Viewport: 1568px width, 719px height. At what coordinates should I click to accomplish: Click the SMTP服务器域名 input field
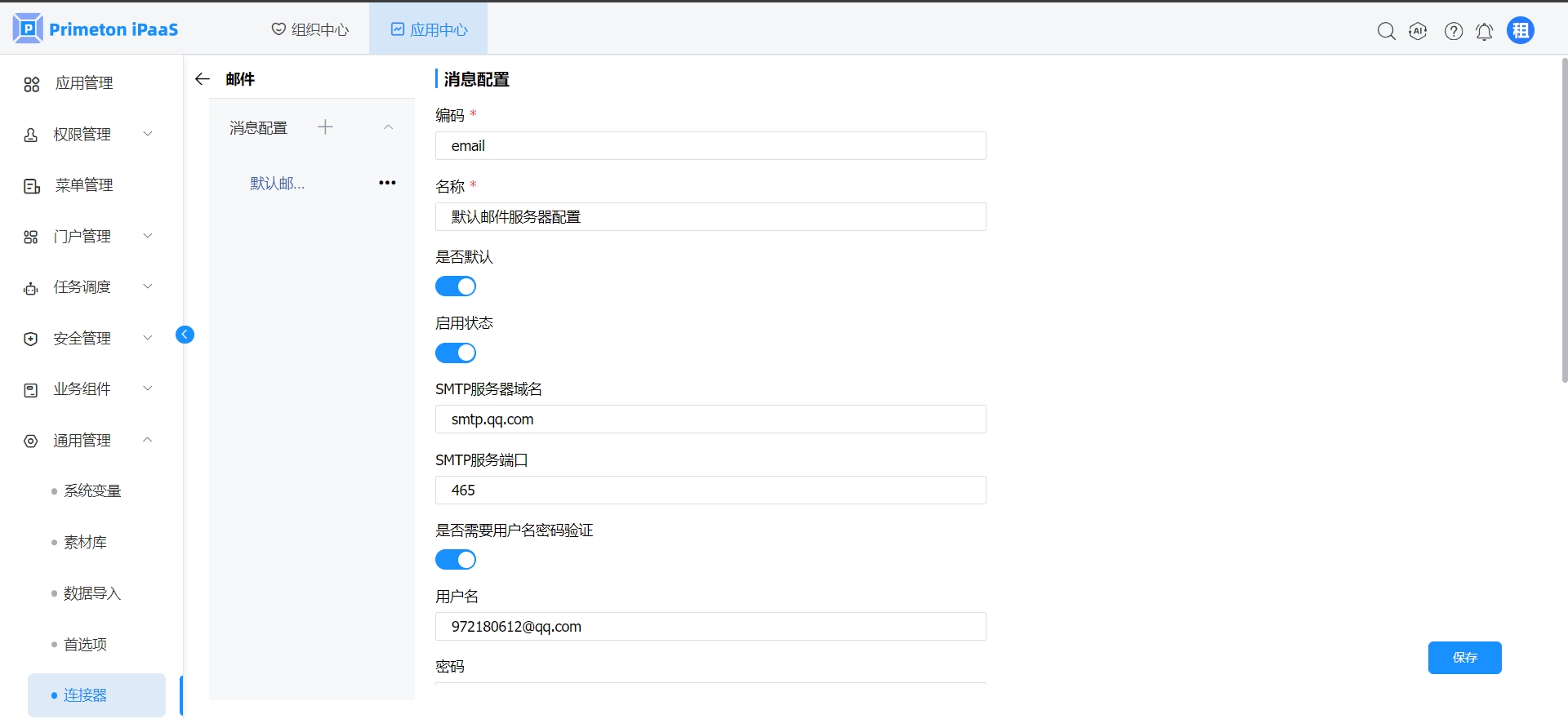pyautogui.click(x=710, y=419)
